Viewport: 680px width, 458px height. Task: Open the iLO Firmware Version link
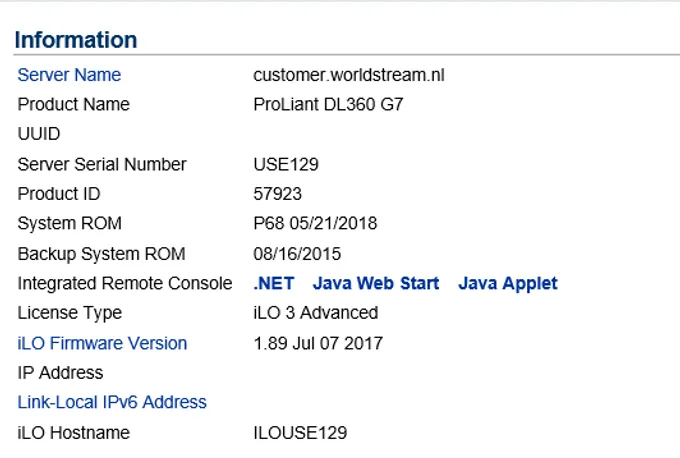coord(102,343)
